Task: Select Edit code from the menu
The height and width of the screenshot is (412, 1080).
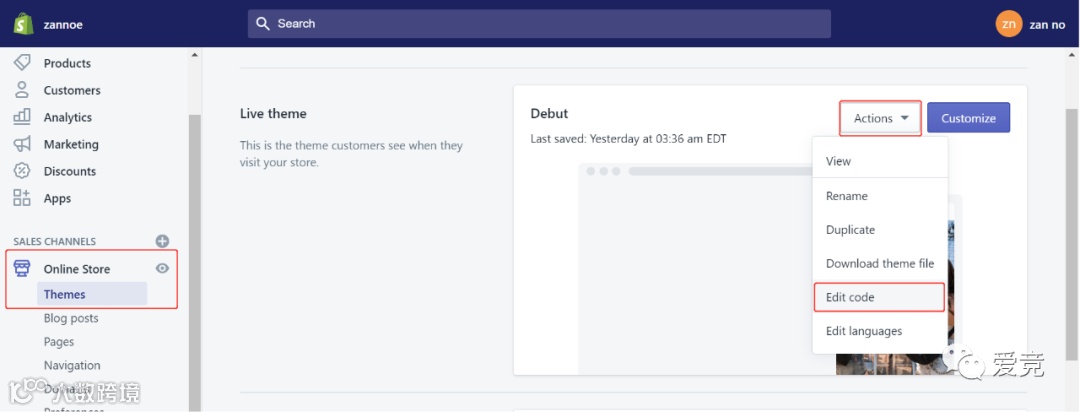Action: point(850,297)
